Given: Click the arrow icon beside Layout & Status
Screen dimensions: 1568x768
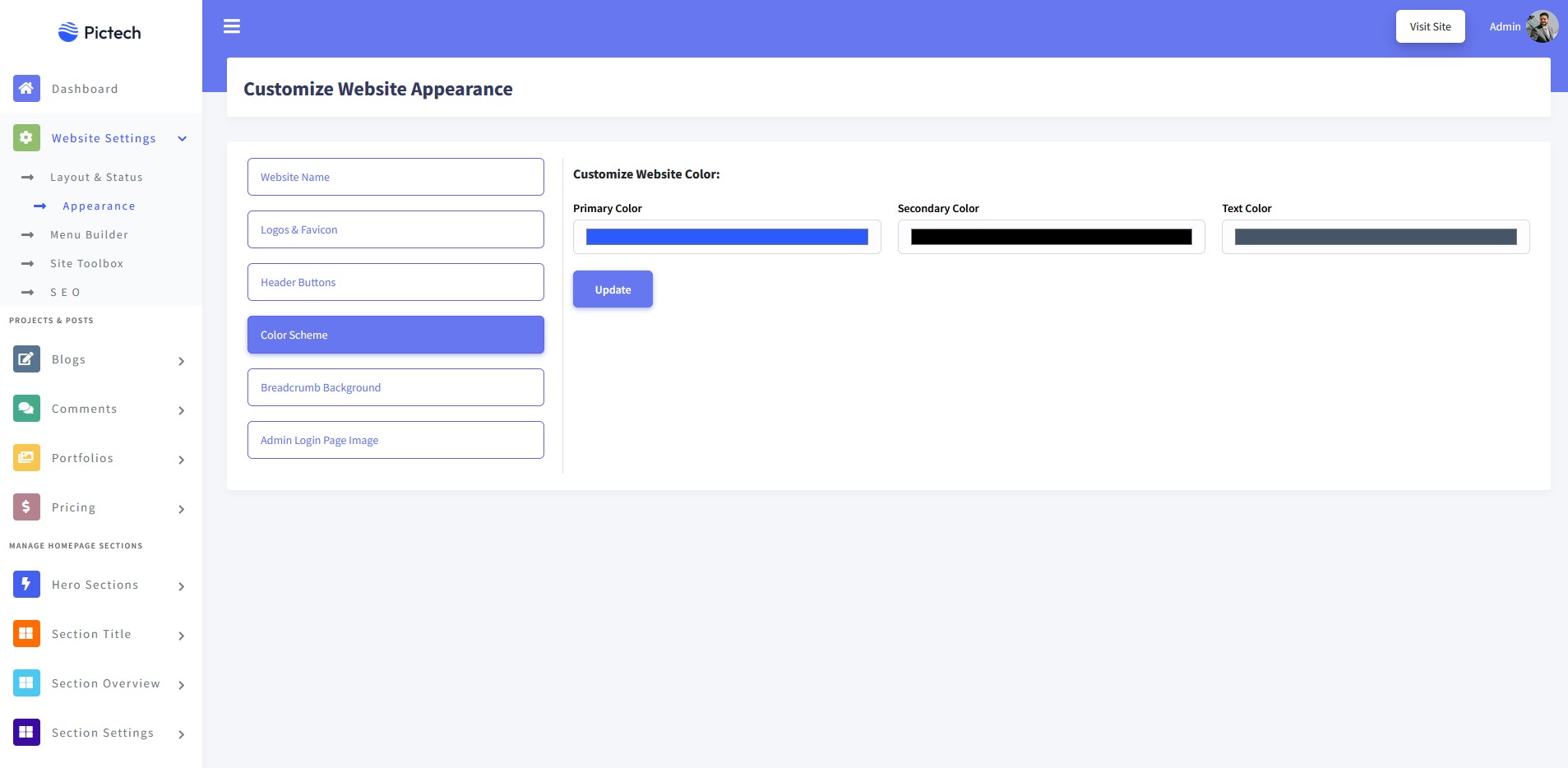Looking at the screenshot, I should pos(27,177).
